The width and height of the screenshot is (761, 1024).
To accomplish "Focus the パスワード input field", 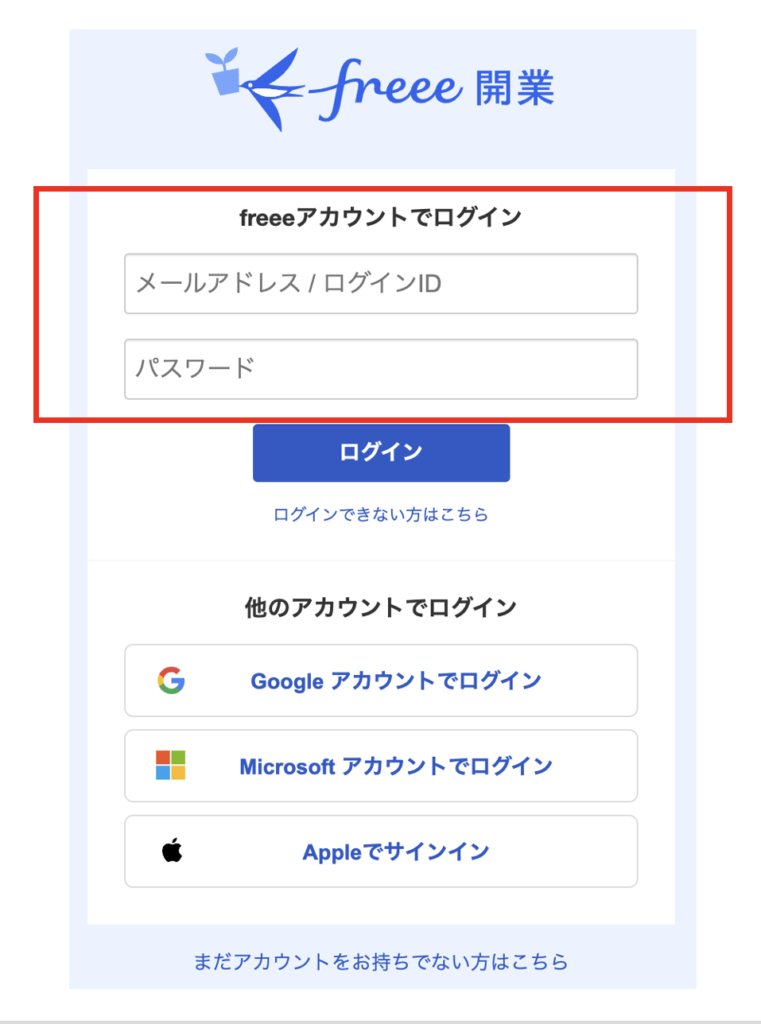I will coord(381,369).
